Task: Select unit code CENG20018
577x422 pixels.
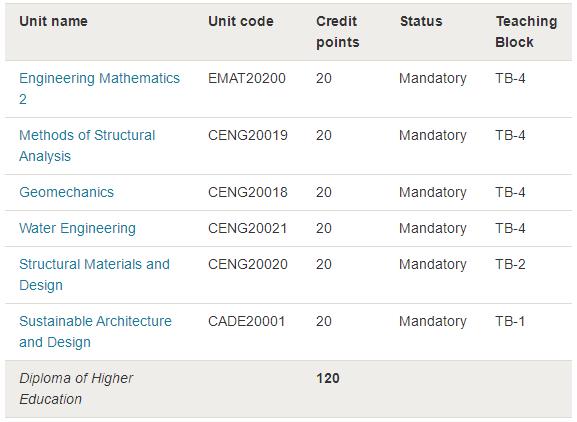Action: [x=248, y=192]
